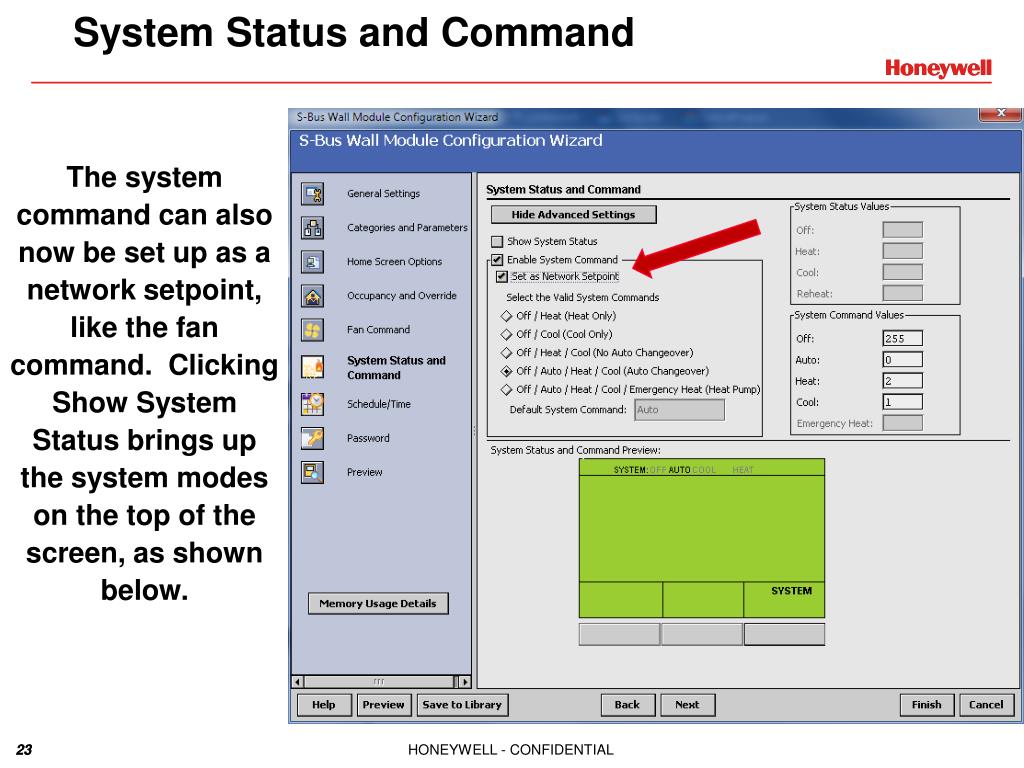Viewport: 1024px width, 768px height.
Task: Click the Password key icon
Action: tap(313, 438)
